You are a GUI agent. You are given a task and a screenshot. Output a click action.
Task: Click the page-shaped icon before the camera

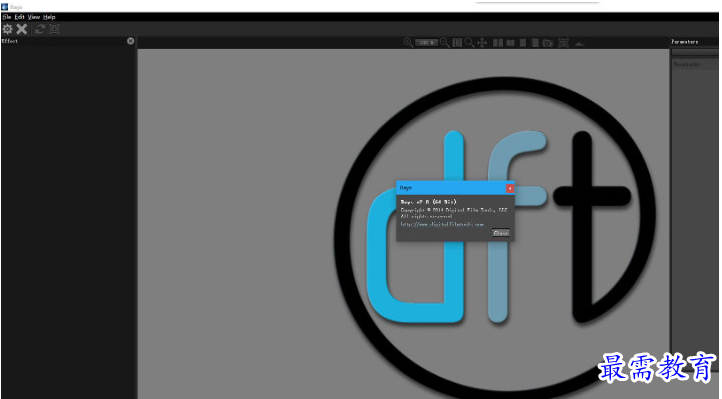(535, 43)
